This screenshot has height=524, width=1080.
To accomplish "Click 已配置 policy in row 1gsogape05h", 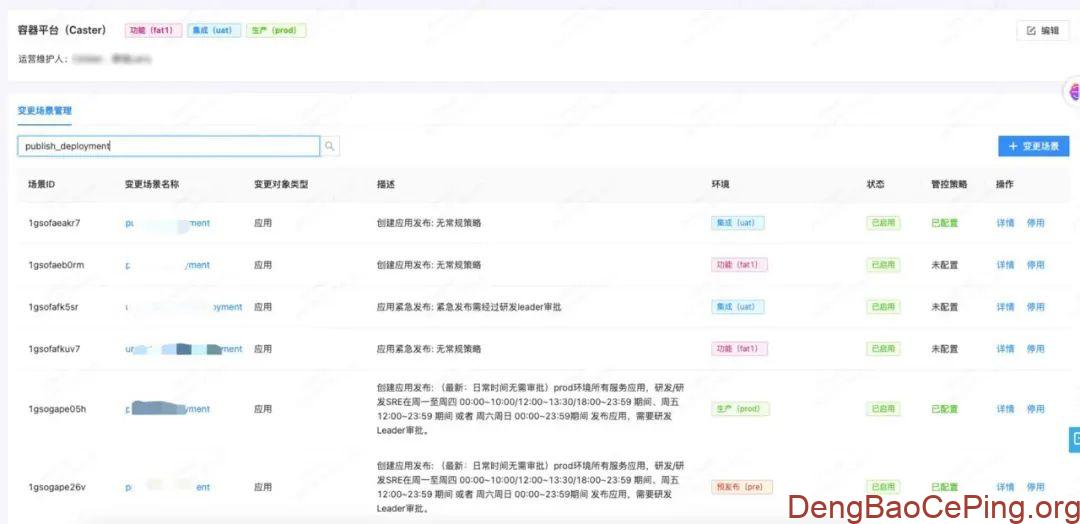I will [944, 409].
